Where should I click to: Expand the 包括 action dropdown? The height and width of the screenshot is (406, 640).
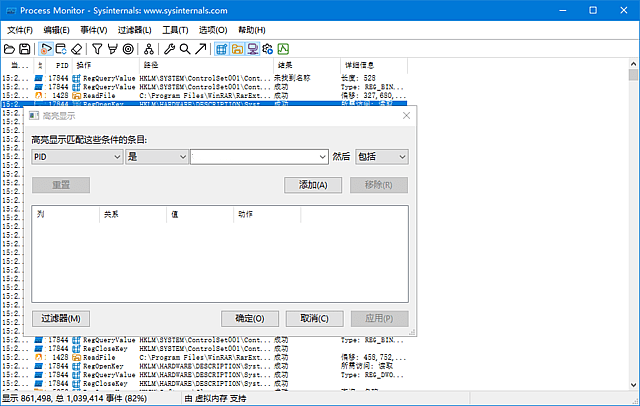tap(382, 157)
